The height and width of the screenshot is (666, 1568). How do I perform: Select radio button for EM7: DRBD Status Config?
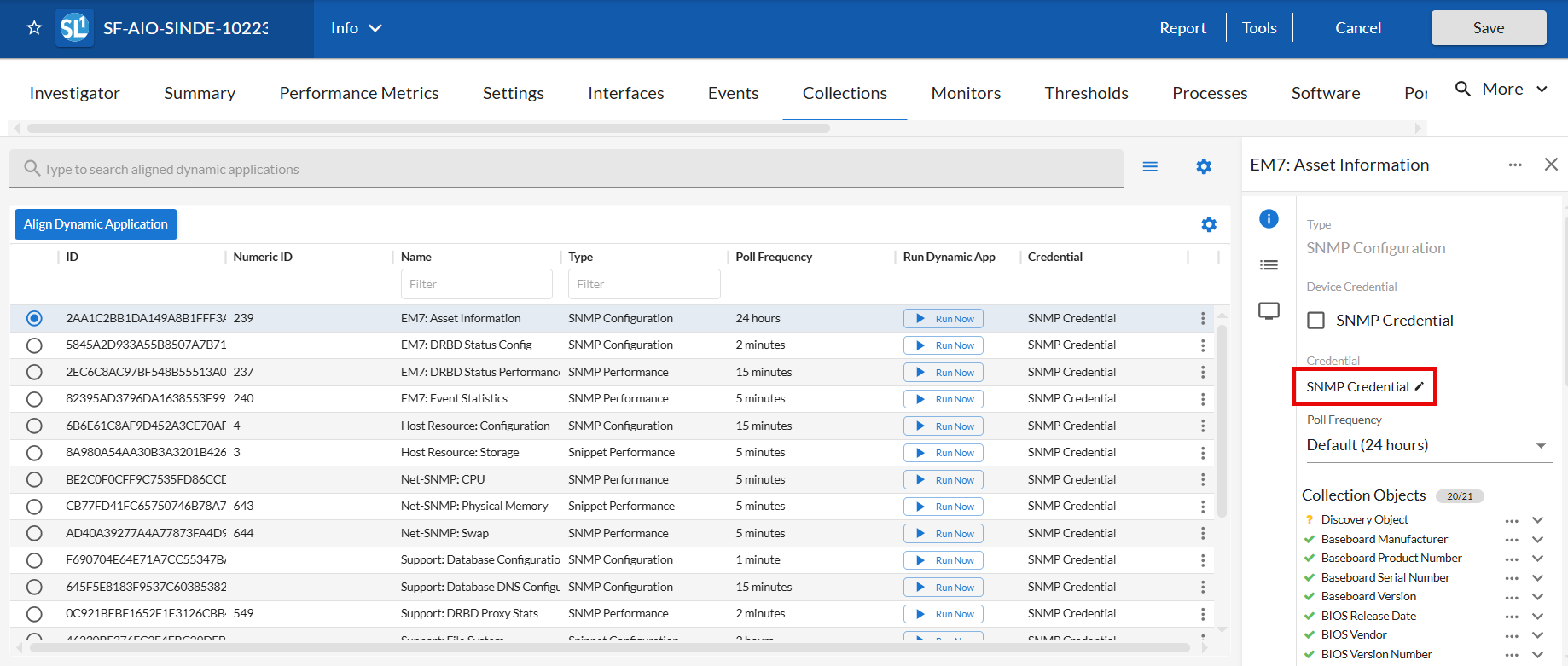point(34,345)
